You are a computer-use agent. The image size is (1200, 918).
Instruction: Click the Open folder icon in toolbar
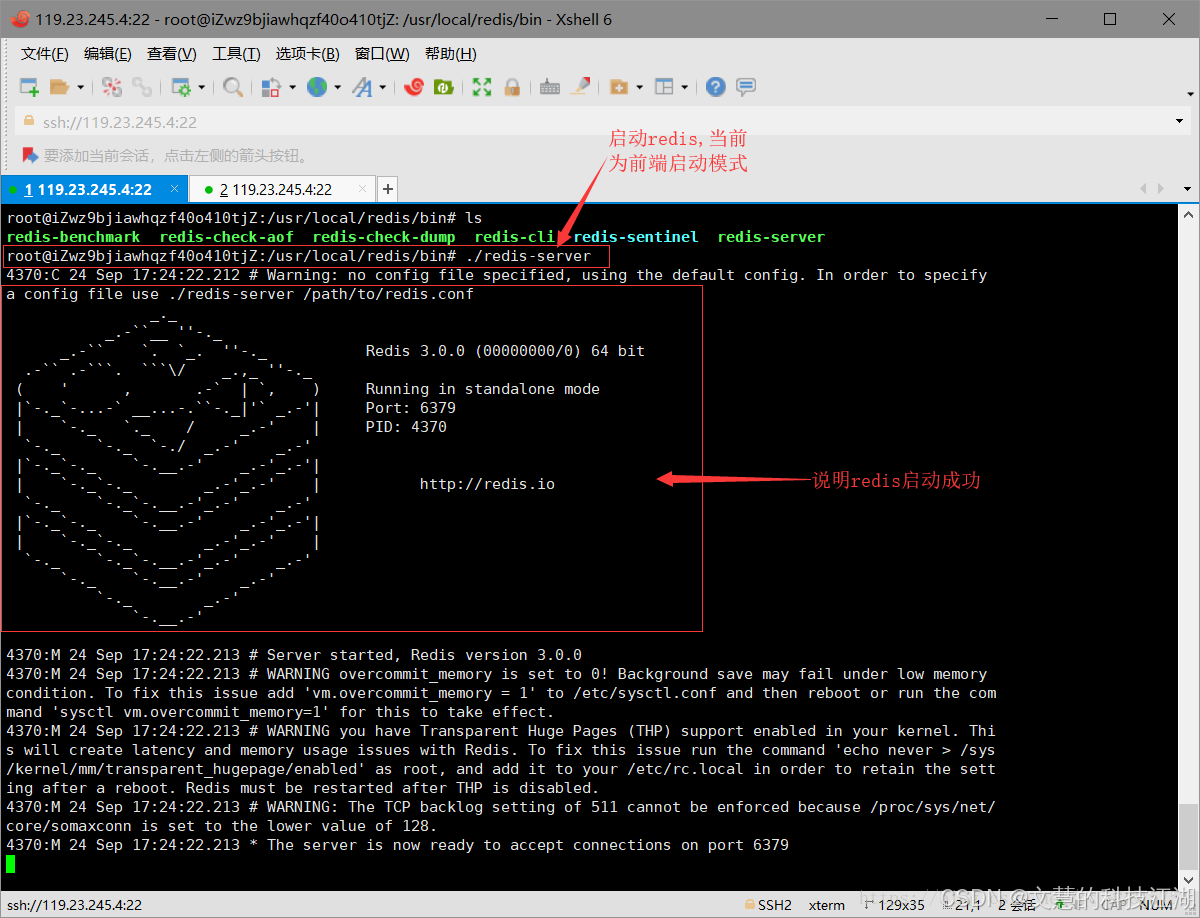pos(61,87)
